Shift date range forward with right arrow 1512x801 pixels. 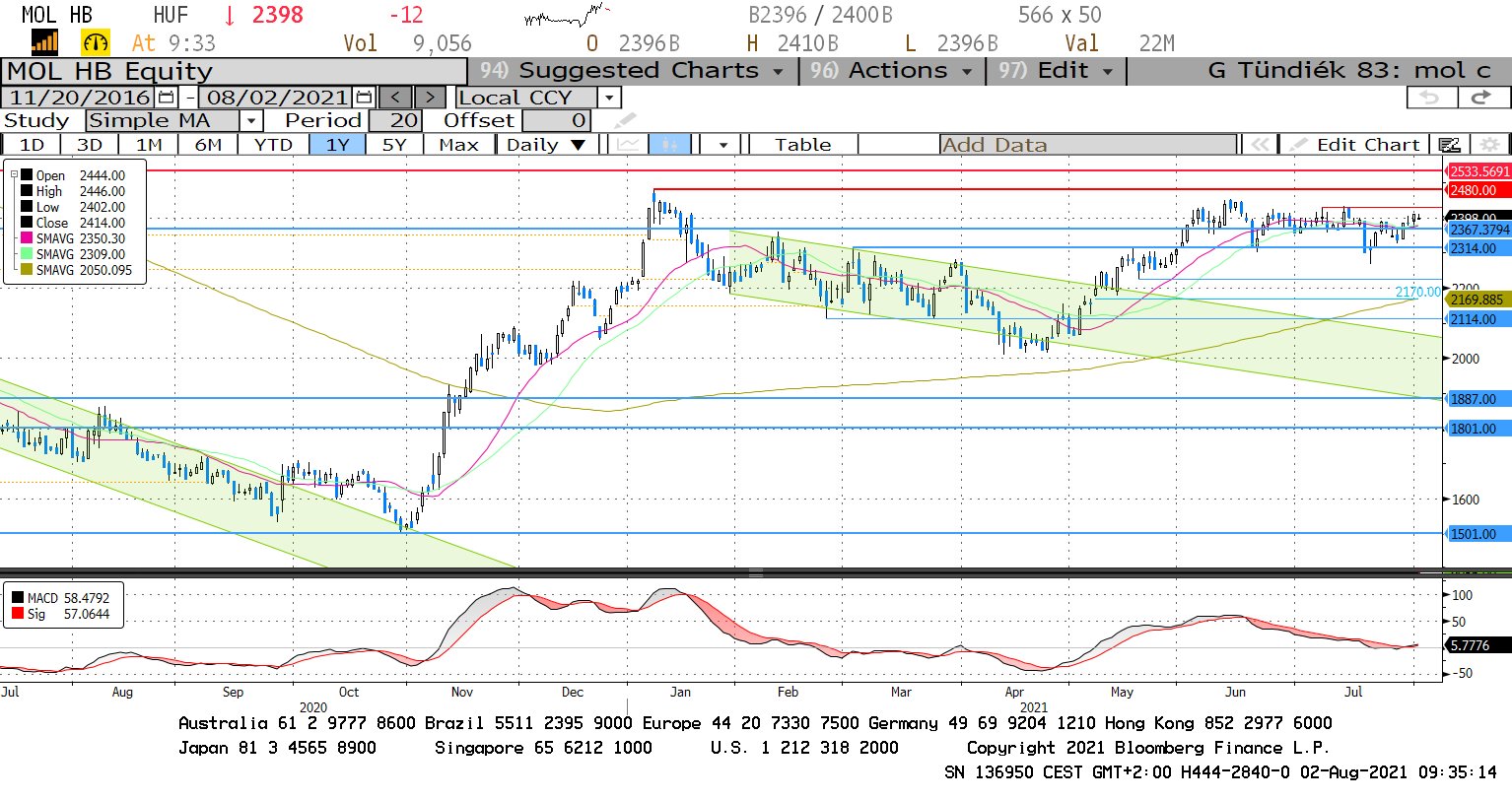[x=430, y=98]
